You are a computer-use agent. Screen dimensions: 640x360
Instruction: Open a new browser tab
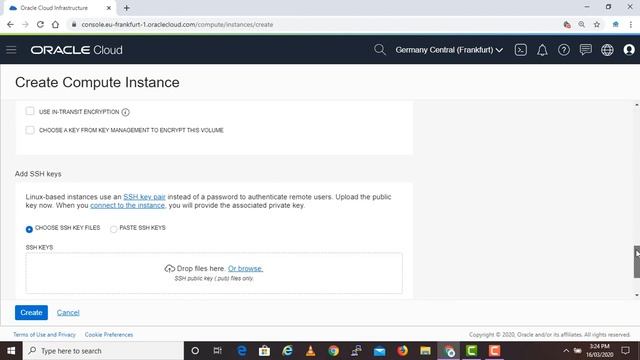pos(127,8)
